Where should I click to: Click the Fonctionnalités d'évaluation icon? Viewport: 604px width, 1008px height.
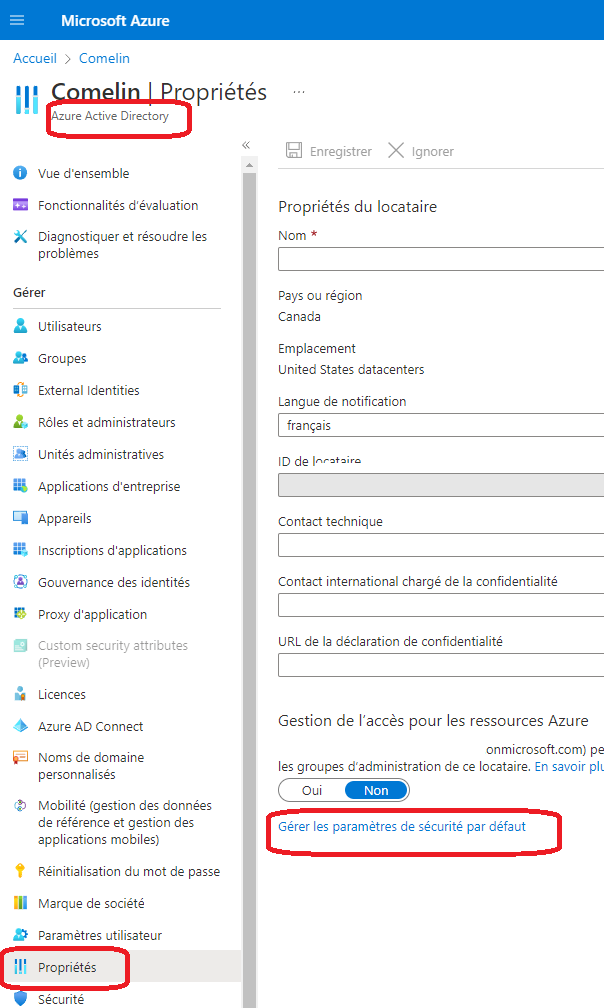tap(21, 205)
